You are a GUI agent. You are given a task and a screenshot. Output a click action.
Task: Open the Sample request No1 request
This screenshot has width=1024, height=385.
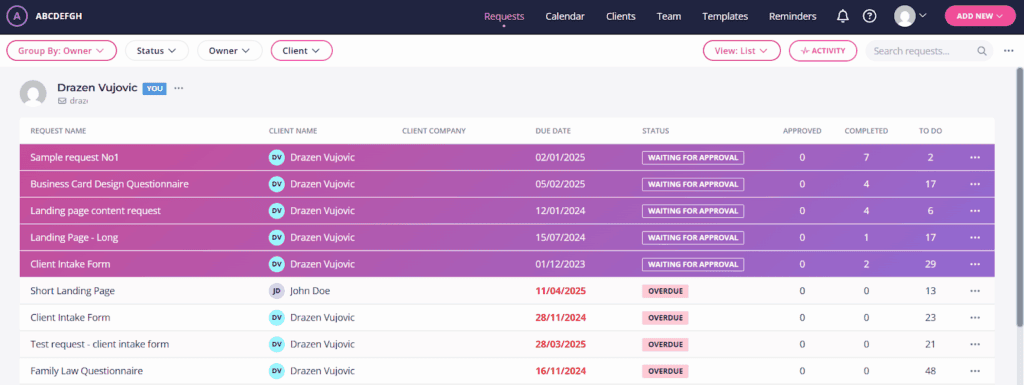pyautogui.click(x=74, y=157)
